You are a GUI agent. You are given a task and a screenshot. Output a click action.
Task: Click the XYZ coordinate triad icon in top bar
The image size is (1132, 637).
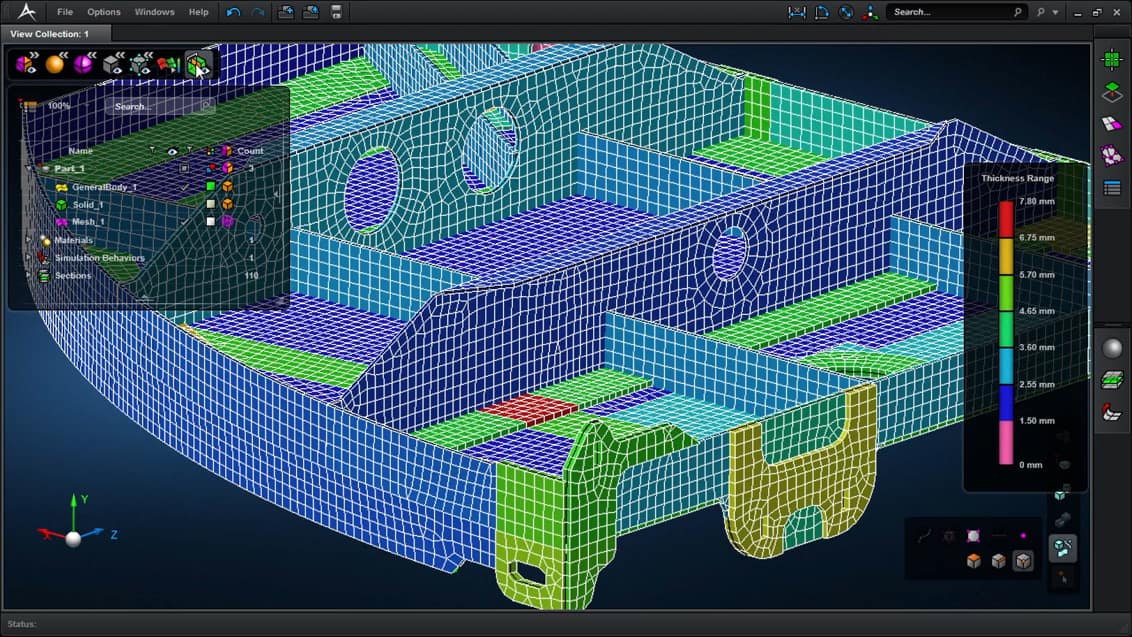(871, 12)
